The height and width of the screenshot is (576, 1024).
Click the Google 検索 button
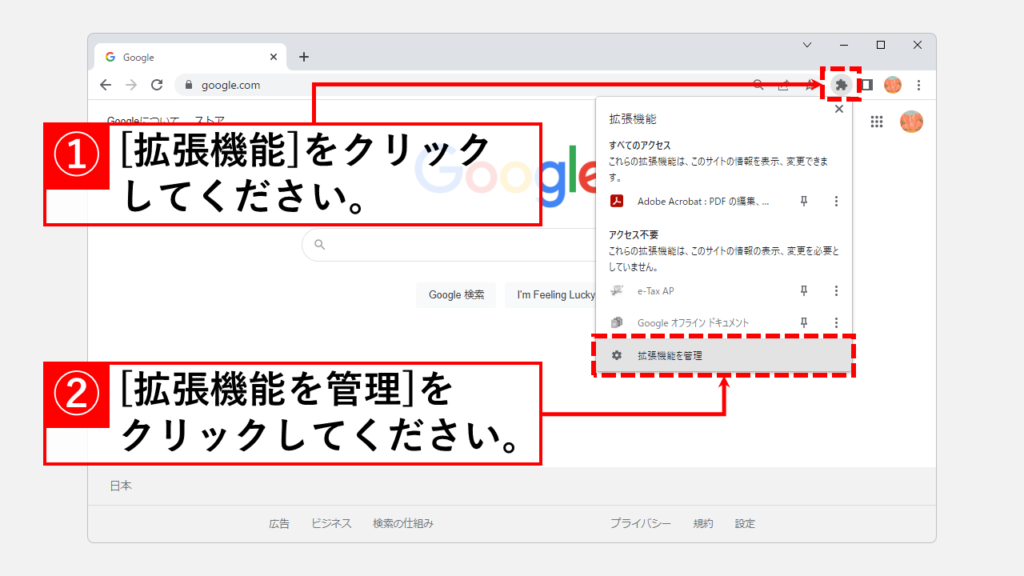[x=456, y=295]
